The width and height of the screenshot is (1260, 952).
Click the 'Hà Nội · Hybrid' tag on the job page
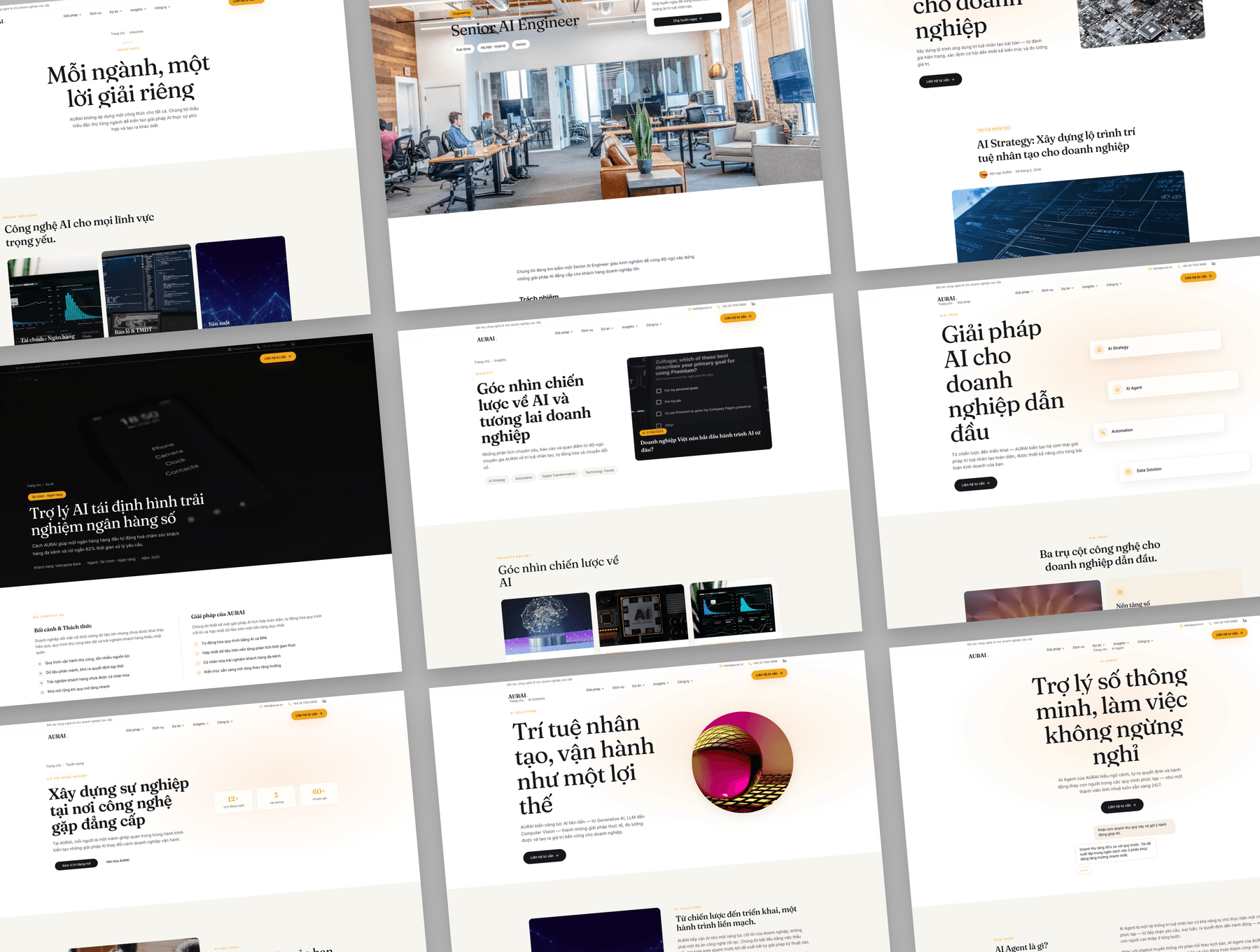tap(493, 47)
